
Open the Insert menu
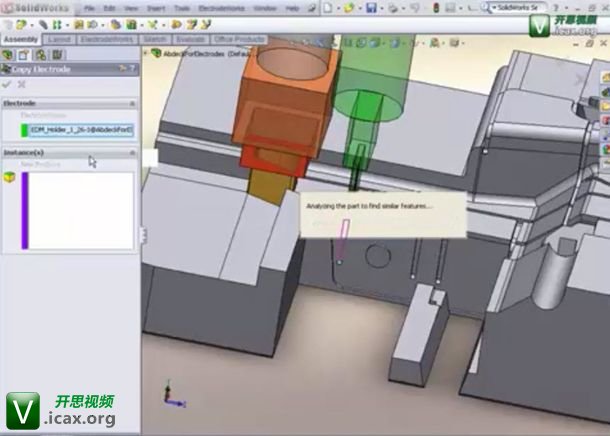[156, 8]
